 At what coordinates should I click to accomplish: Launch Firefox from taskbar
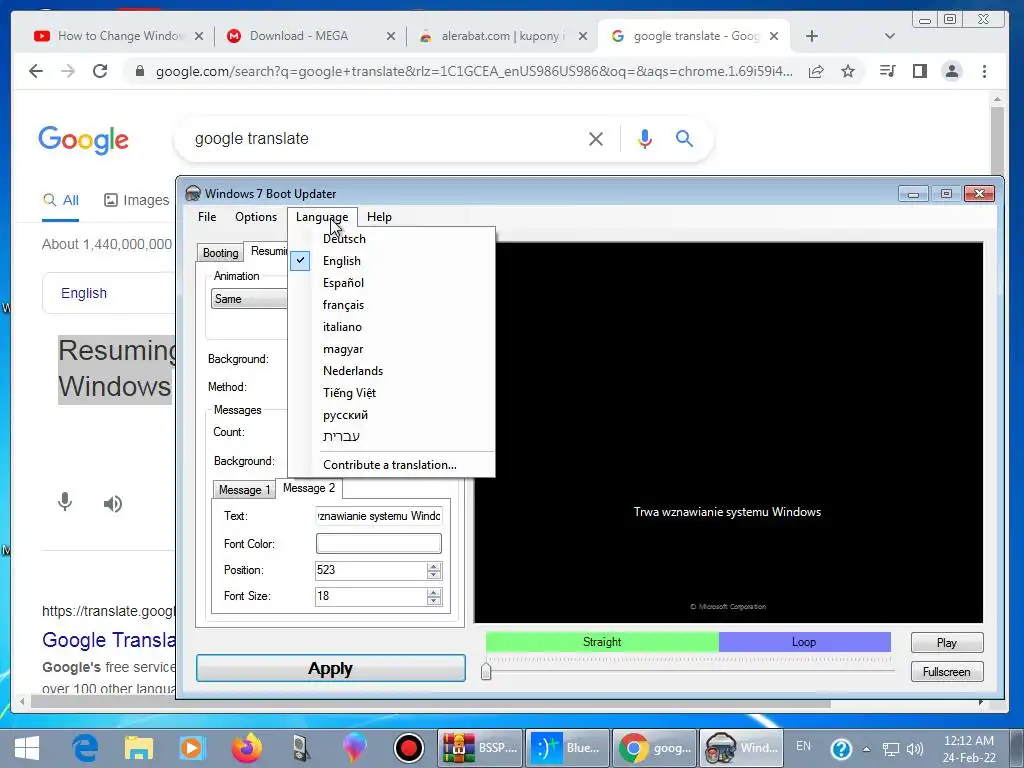coord(247,748)
